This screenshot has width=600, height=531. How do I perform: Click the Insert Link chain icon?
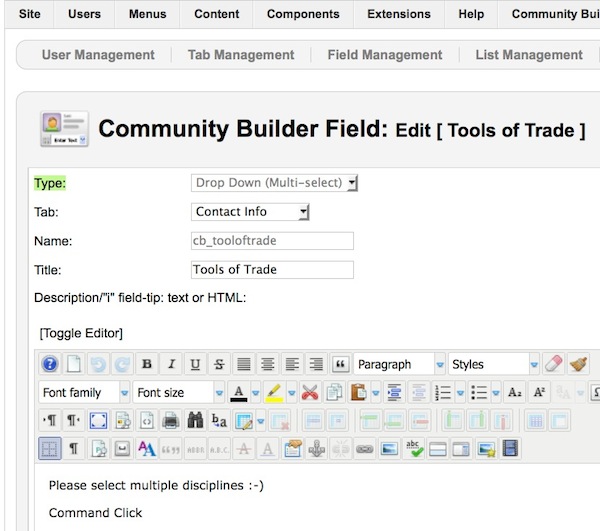365,448
